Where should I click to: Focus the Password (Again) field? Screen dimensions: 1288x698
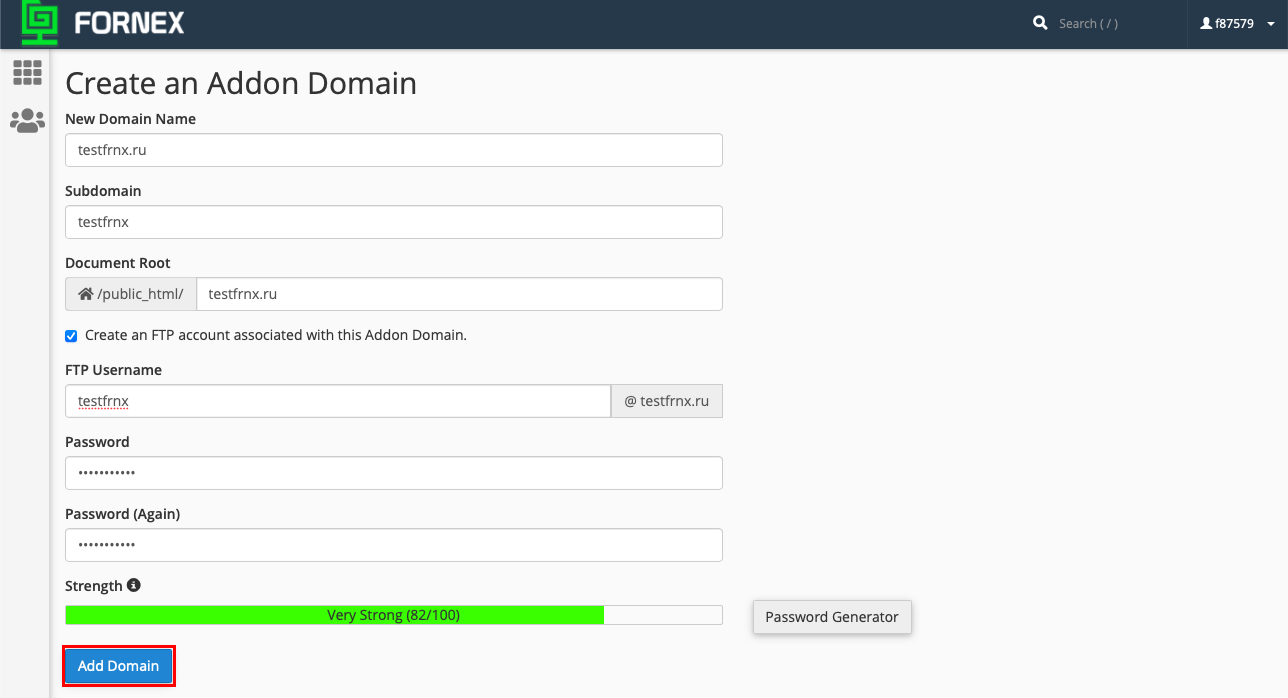394,545
